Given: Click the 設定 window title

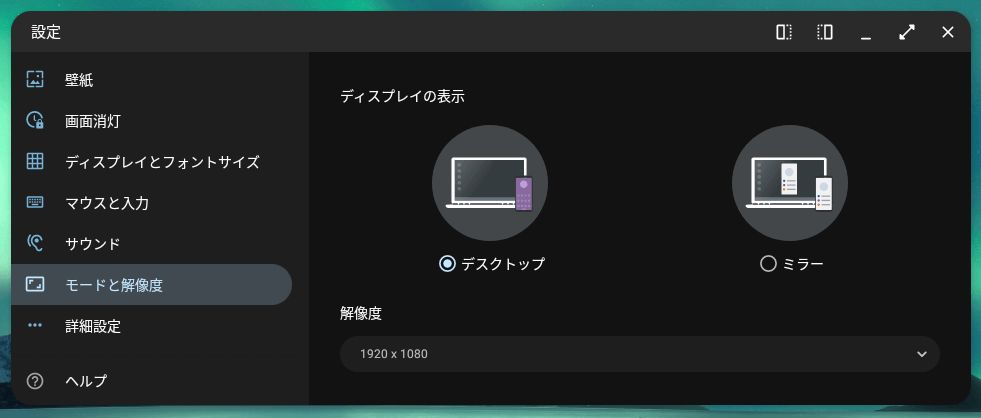Looking at the screenshot, I should click(x=46, y=32).
